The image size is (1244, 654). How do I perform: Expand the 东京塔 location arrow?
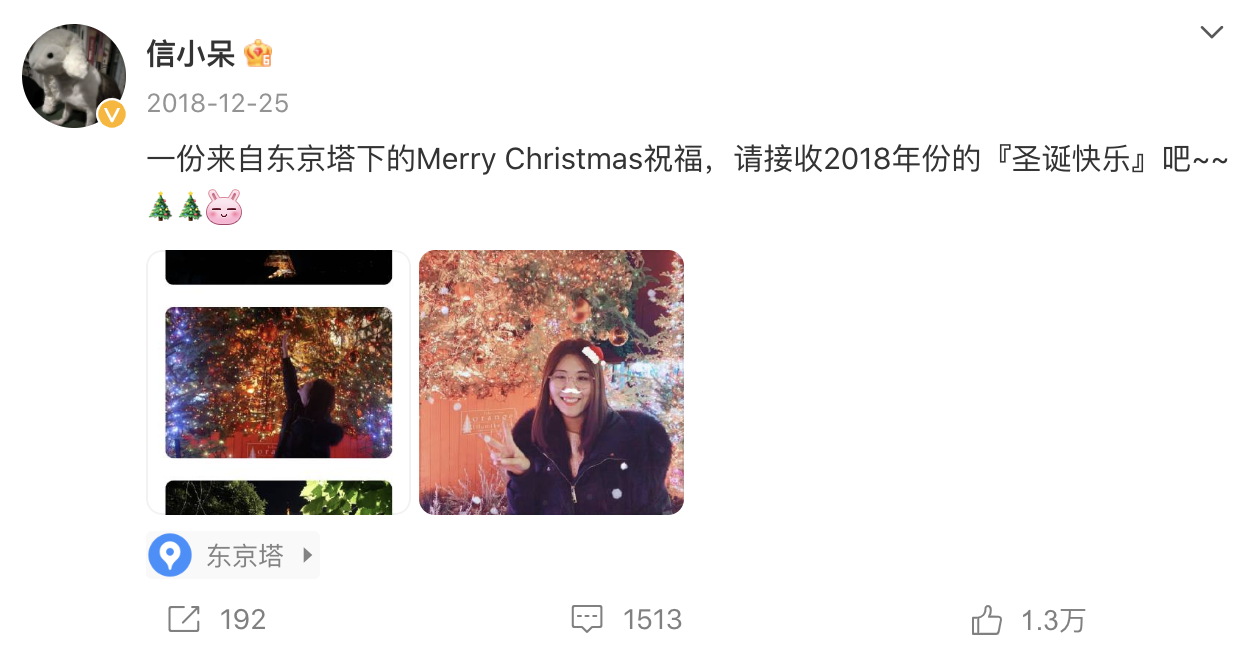click(x=307, y=555)
